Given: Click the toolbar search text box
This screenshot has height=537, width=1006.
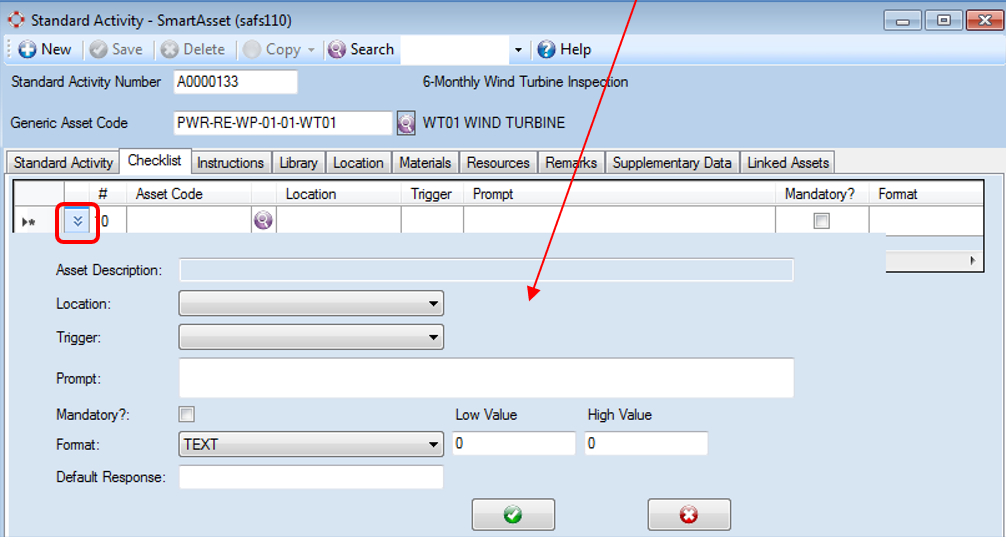Looking at the screenshot, I should [x=455, y=50].
